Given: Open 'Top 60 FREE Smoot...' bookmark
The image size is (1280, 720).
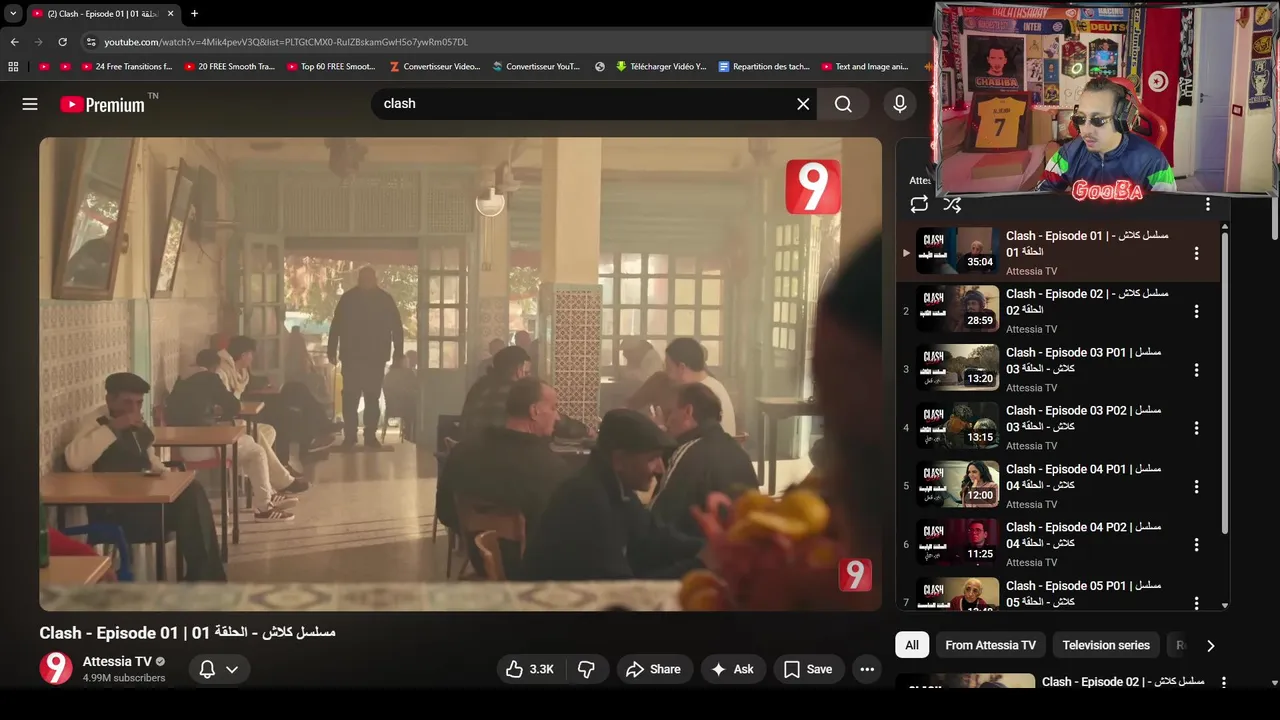Looking at the screenshot, I should tap(331, 67).
